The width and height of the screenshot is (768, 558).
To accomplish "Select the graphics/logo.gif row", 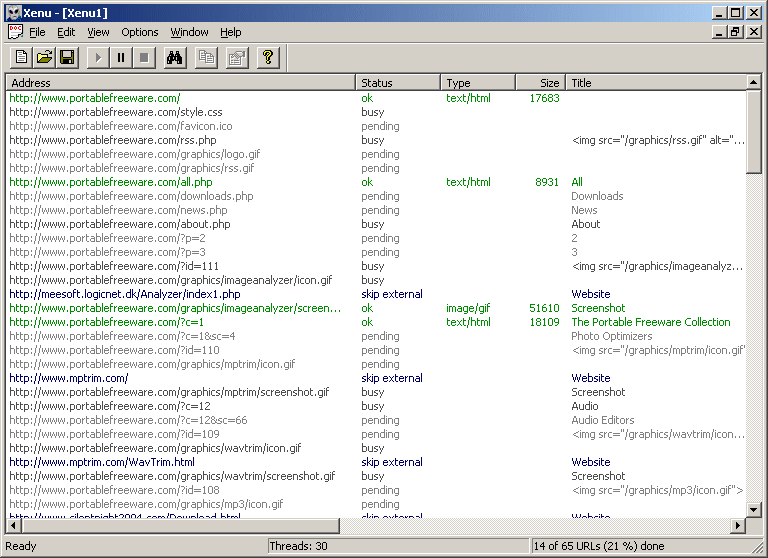I will (x=376, y=154).
